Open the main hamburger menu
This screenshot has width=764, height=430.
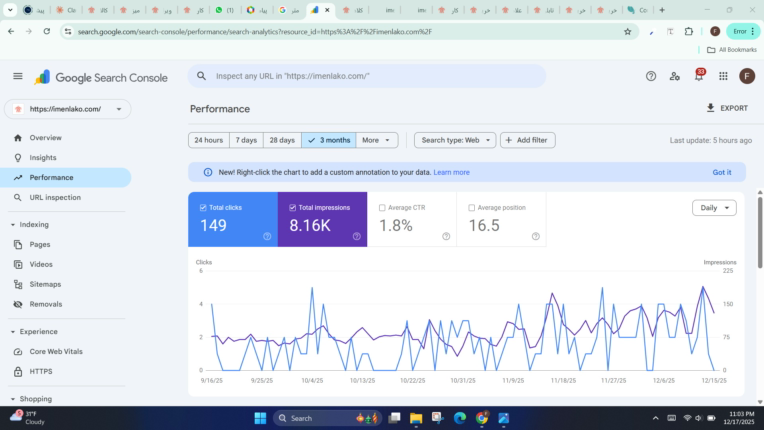(18, 76)
